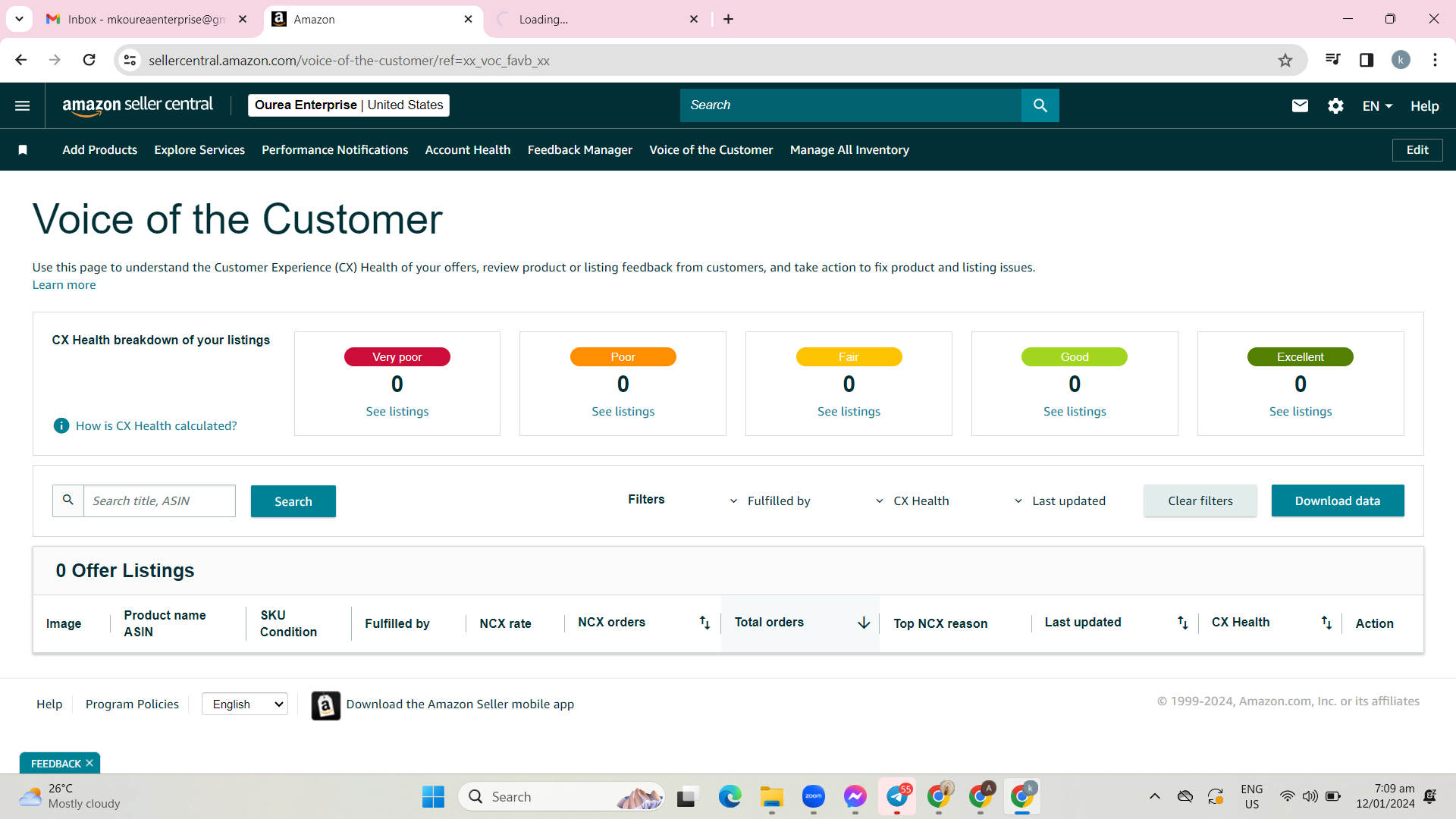
Task: Open the Chrome profile avatar
Action: point(1401,60)
